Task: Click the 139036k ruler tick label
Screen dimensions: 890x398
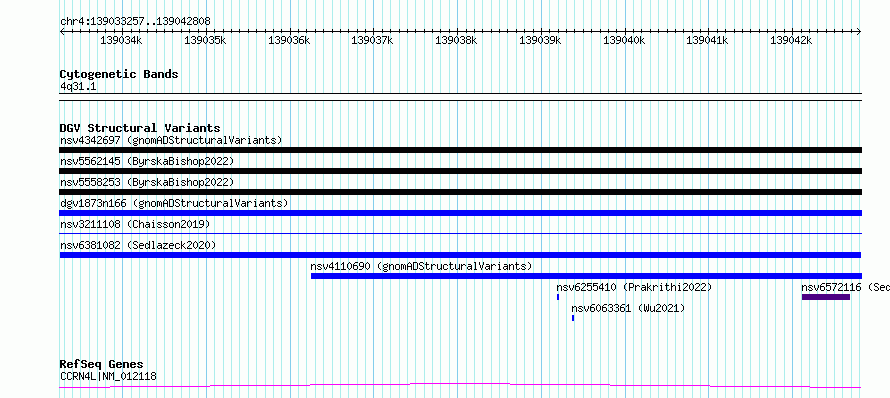Action: click(288, 40)
